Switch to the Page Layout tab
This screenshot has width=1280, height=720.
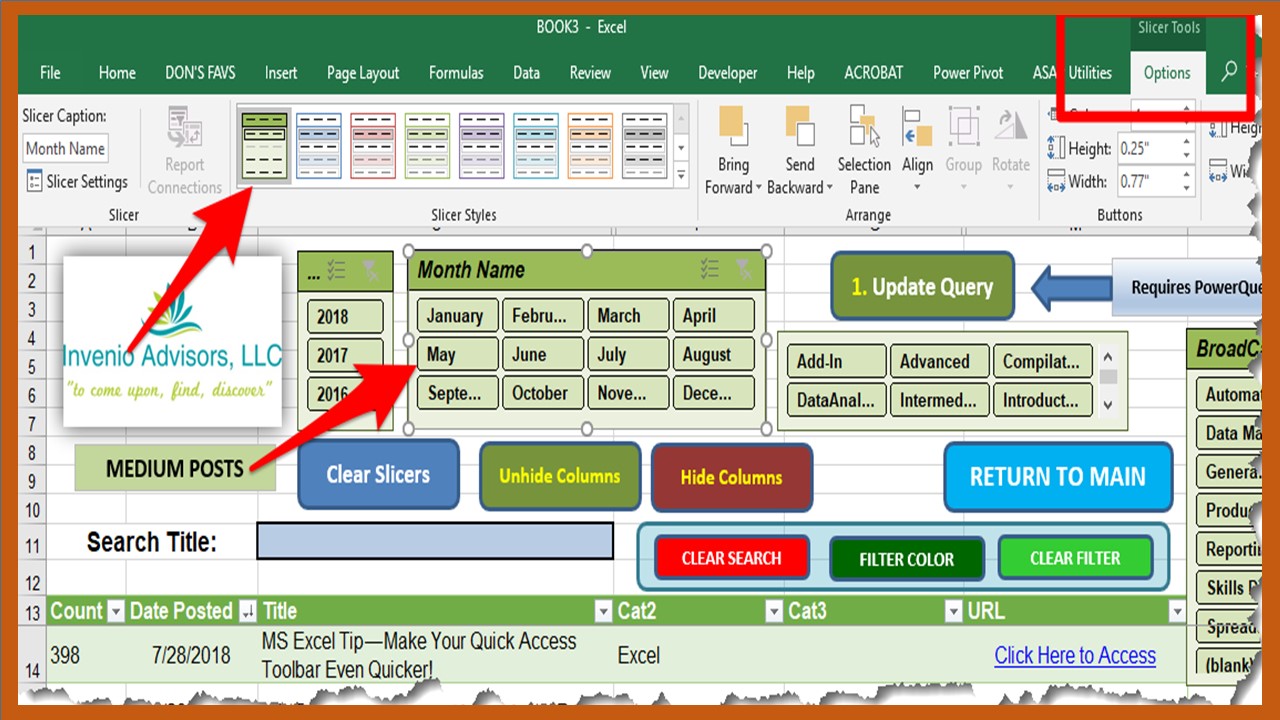[x=363, y=73]
